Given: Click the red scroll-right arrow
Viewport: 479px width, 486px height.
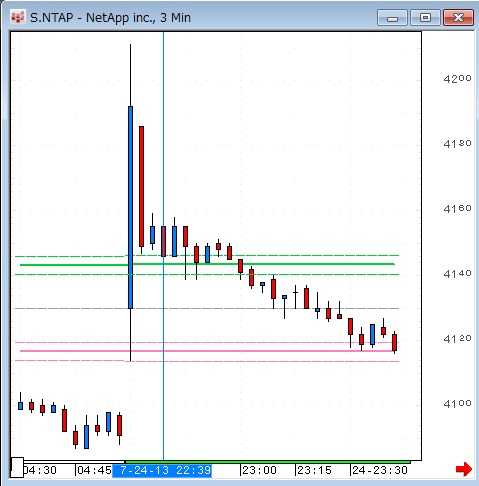Looking at the screenshot, I should tap(464, 469).
